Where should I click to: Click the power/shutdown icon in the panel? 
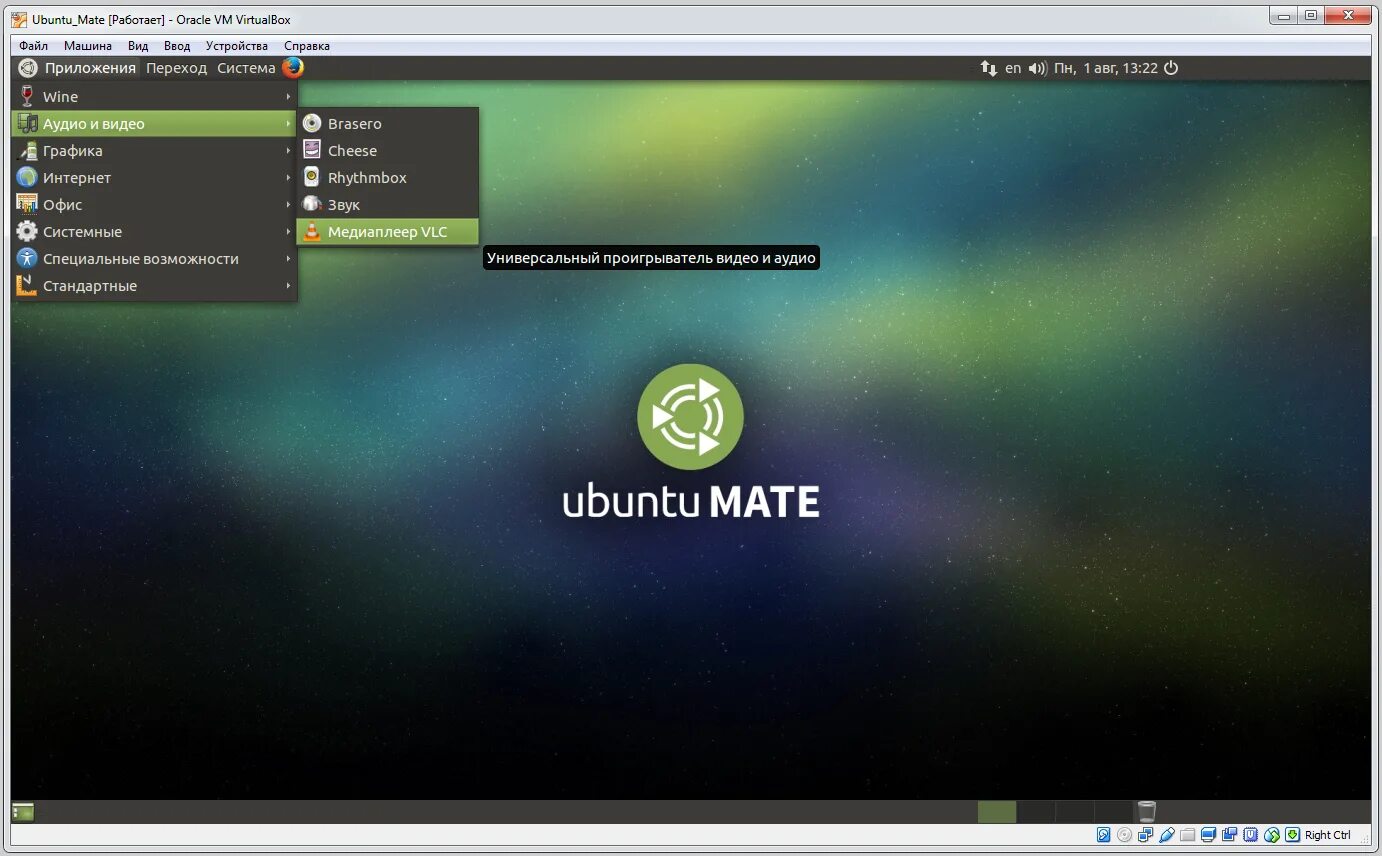click(1171, 68)
